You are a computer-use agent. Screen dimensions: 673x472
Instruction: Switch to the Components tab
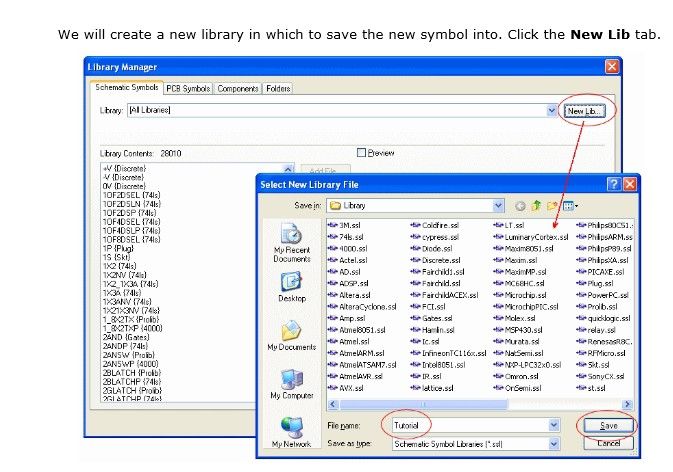click(x=238, y=88)
